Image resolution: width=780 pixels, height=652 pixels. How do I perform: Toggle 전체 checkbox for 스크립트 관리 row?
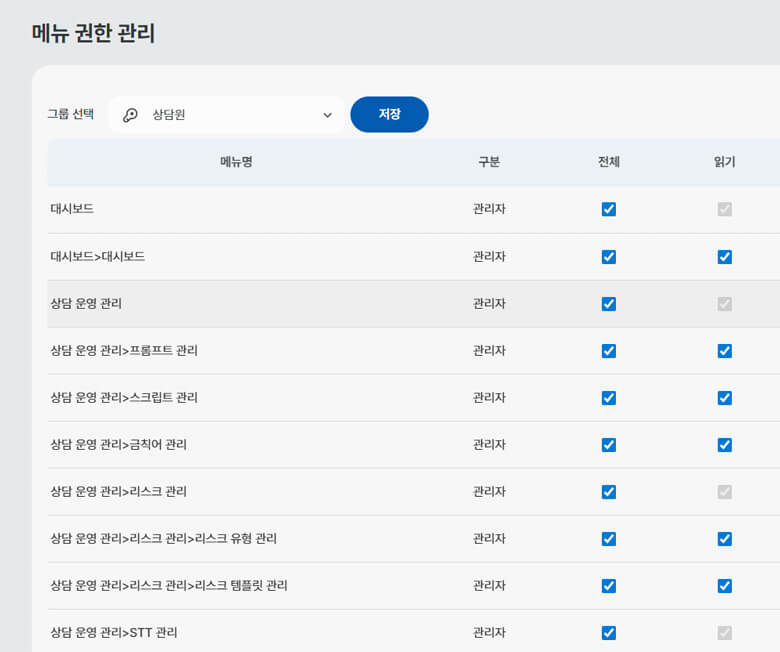pos(609,398)
